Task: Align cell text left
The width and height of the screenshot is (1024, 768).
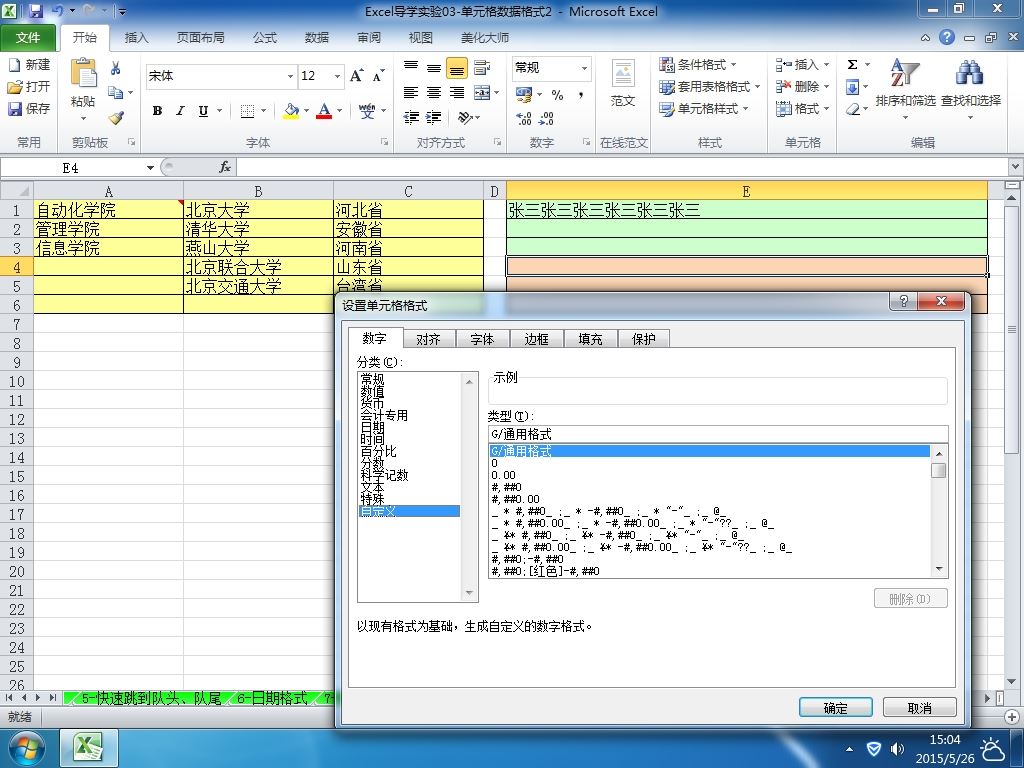Action: coord(411,93)
